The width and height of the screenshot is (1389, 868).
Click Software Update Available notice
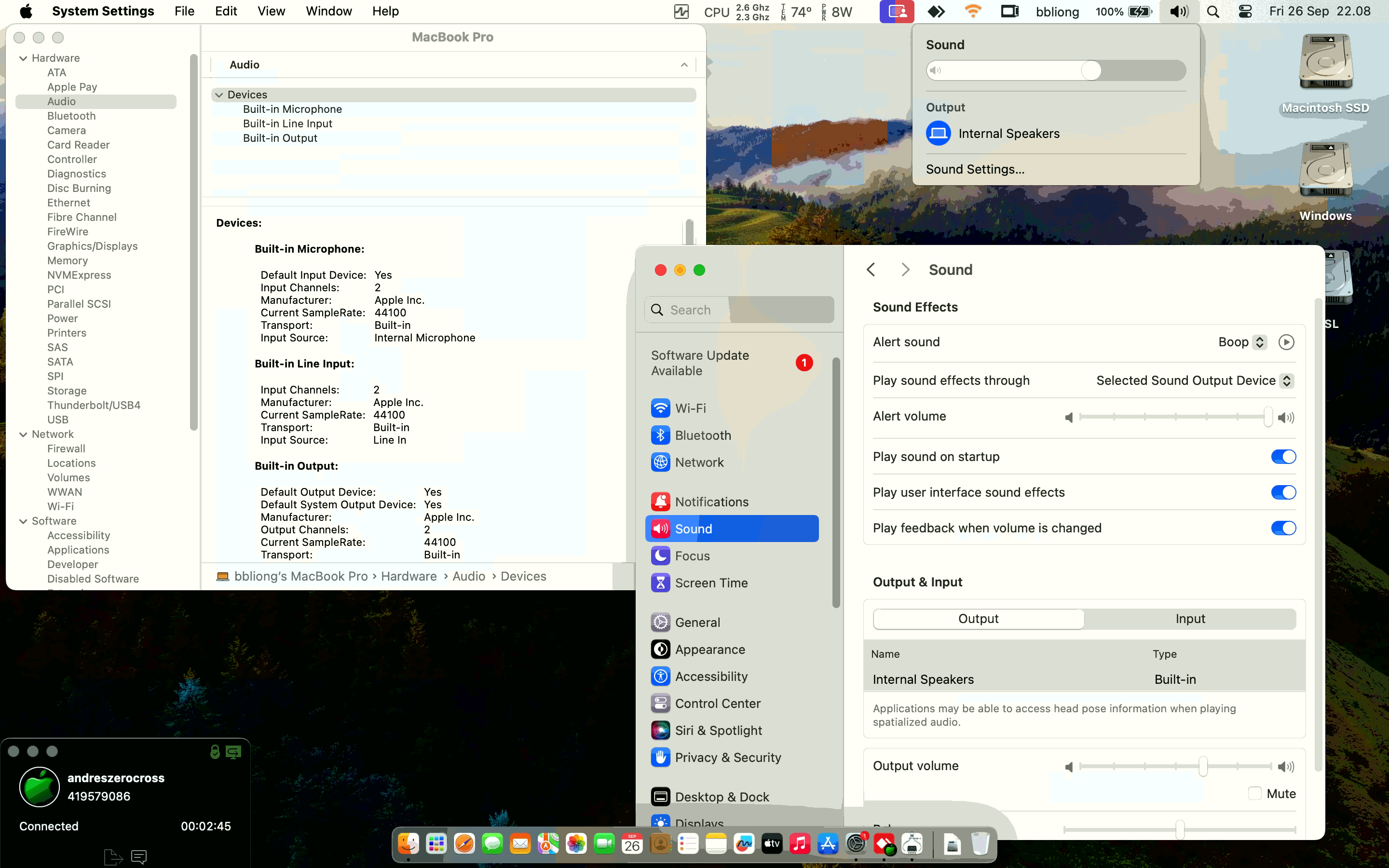pyautogui.click(x=732, y=363)
